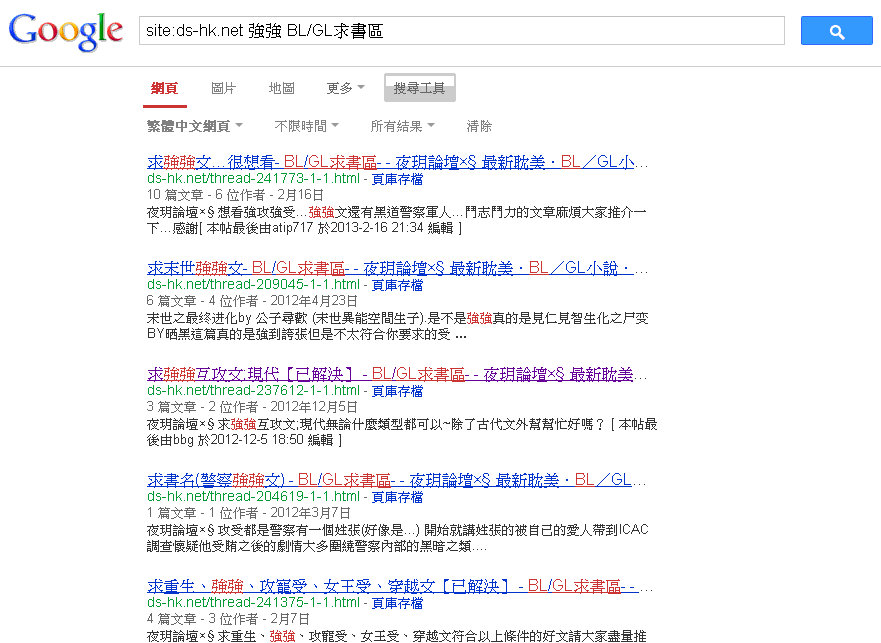Open 頁庫存檔 for thread-241375
The height and width of the screenshot is (643, 881).
397,603
